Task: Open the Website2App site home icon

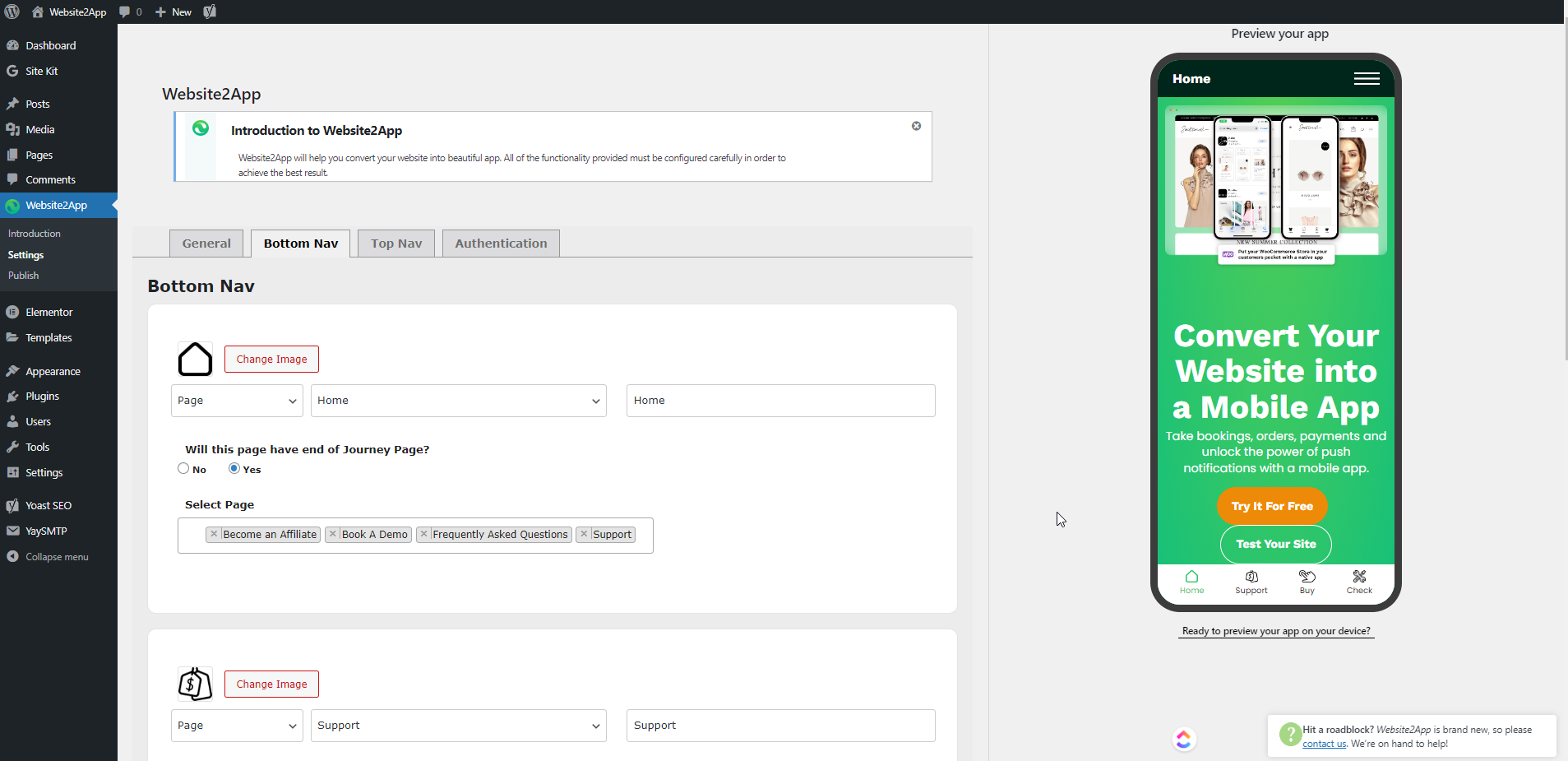Action: (38, 12)
